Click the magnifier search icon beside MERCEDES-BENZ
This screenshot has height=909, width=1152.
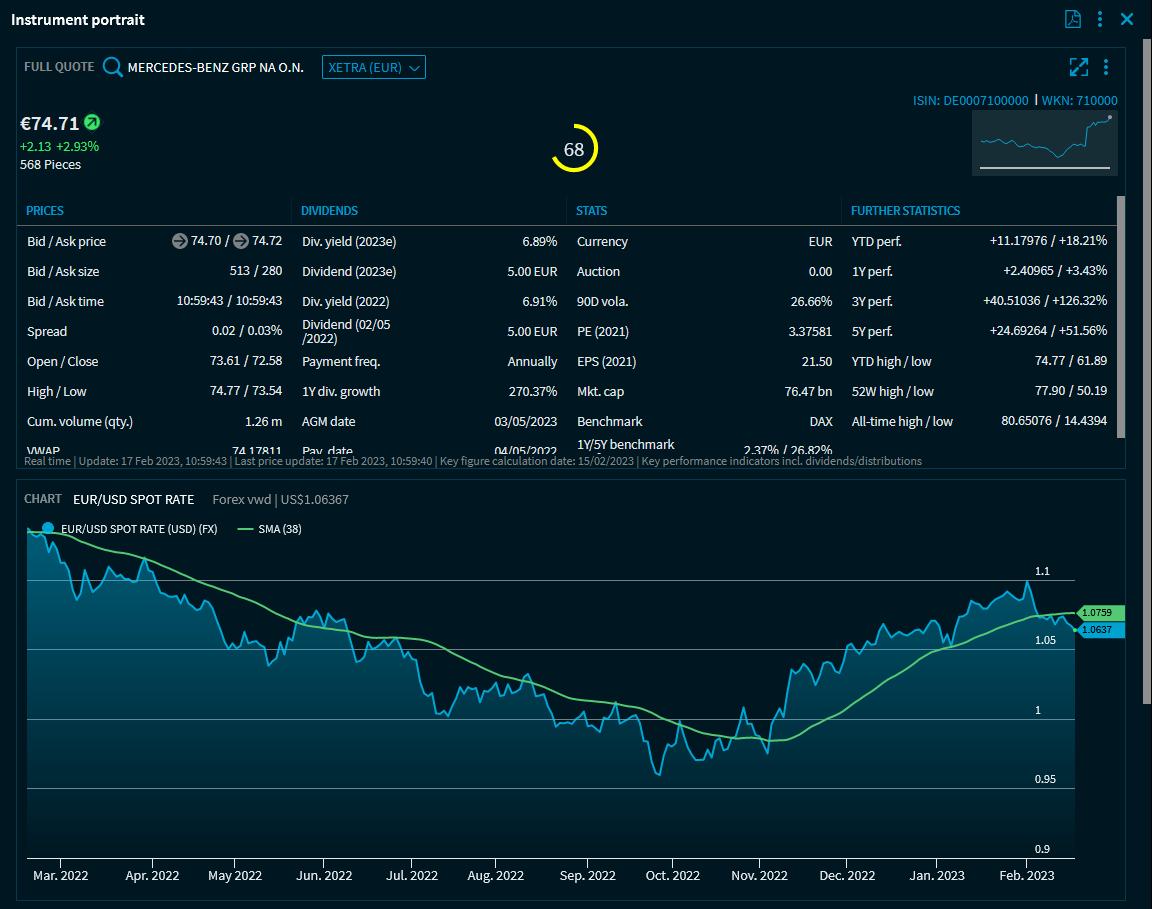113,67
